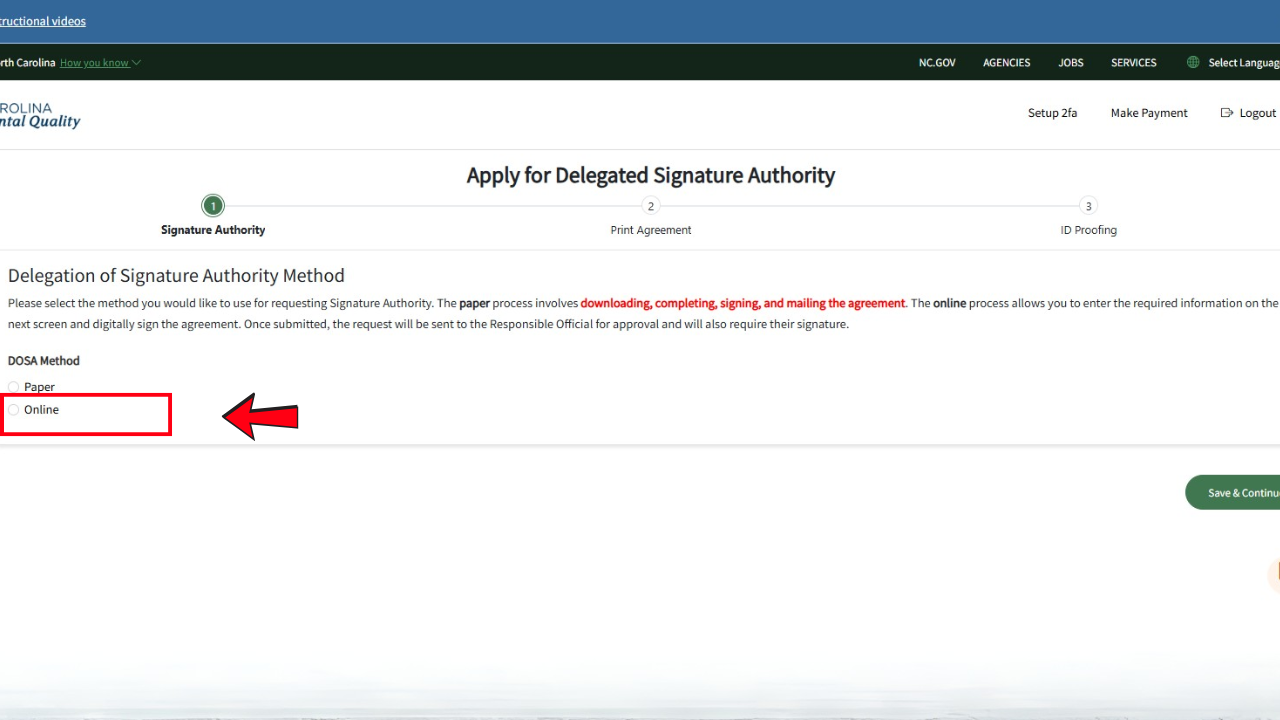Click step 1 circle in the stepper
Image resolution: width=1280 pixels, height=720 pixels.
click(212, 206)
